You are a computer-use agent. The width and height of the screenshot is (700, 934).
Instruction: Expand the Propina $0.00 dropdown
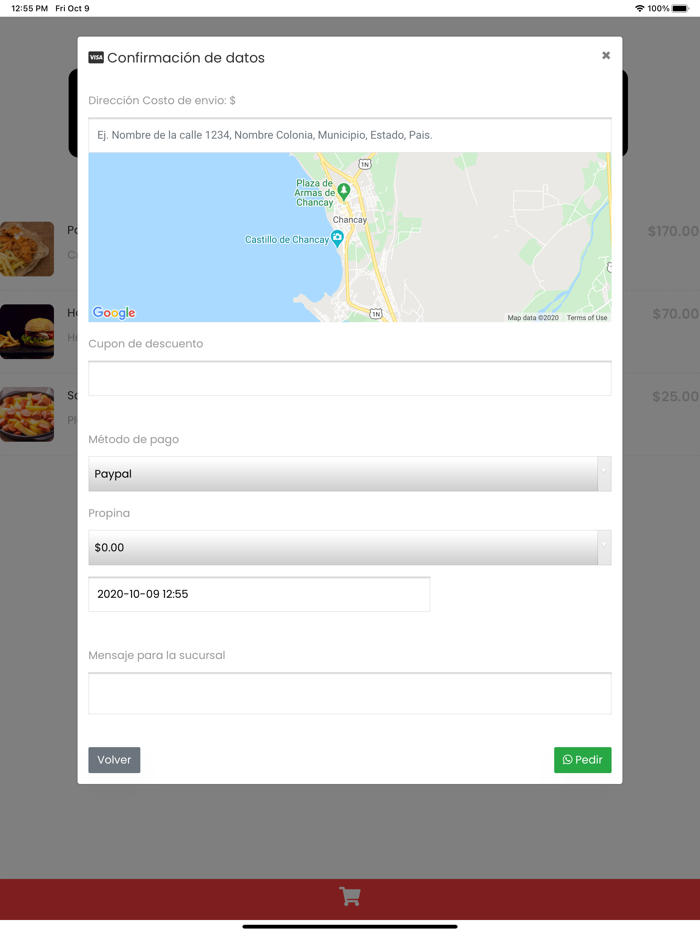349,548
